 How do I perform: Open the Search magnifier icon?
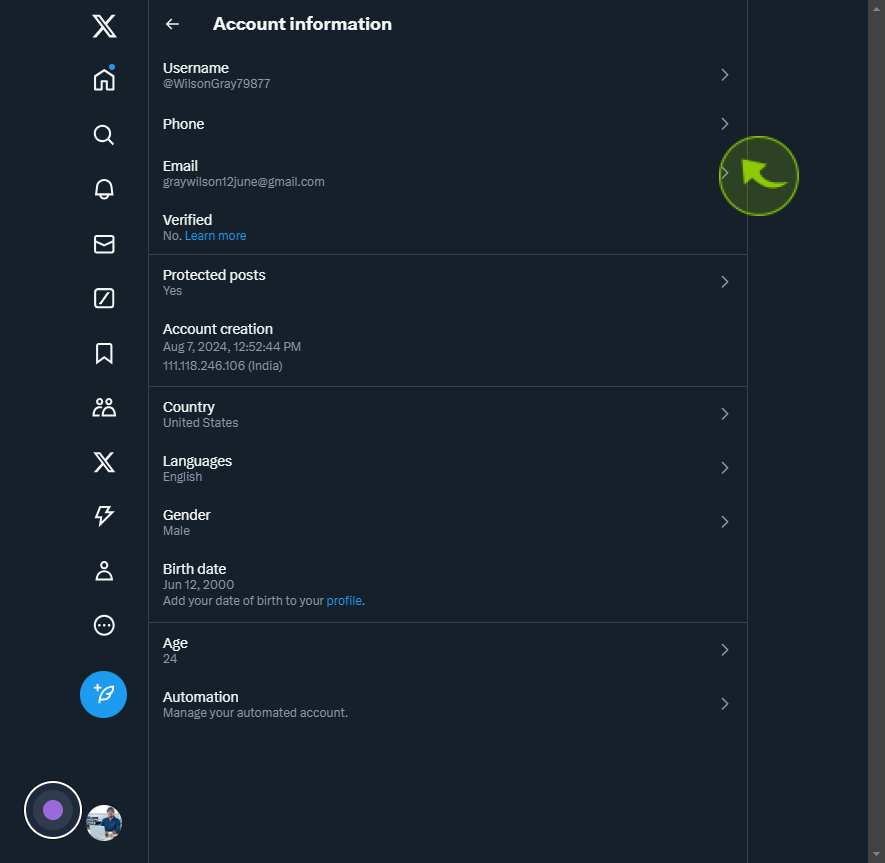click(104, 135)
